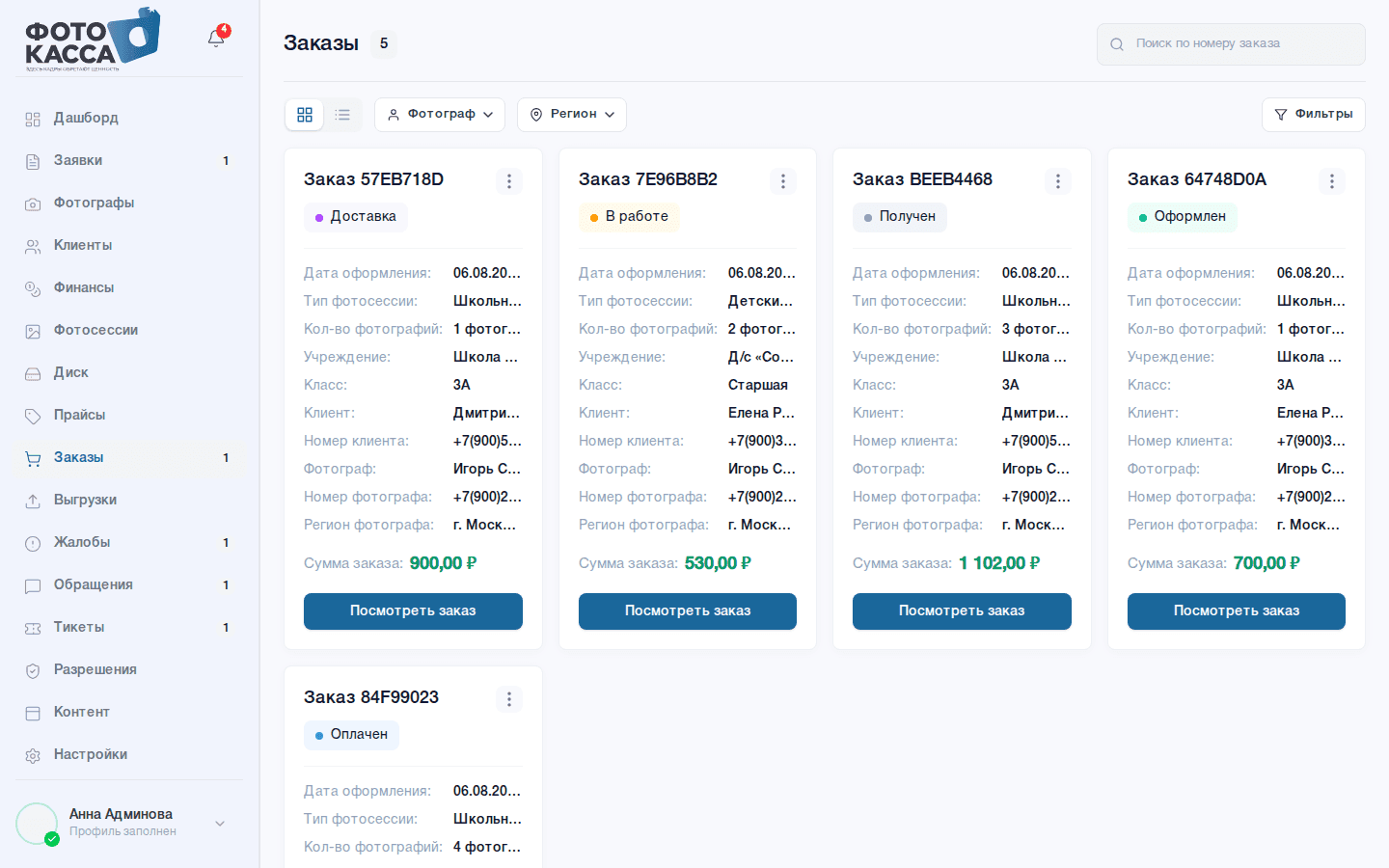1389x868 pixels.
Task: Switch to list view
Action: (342, 115)
